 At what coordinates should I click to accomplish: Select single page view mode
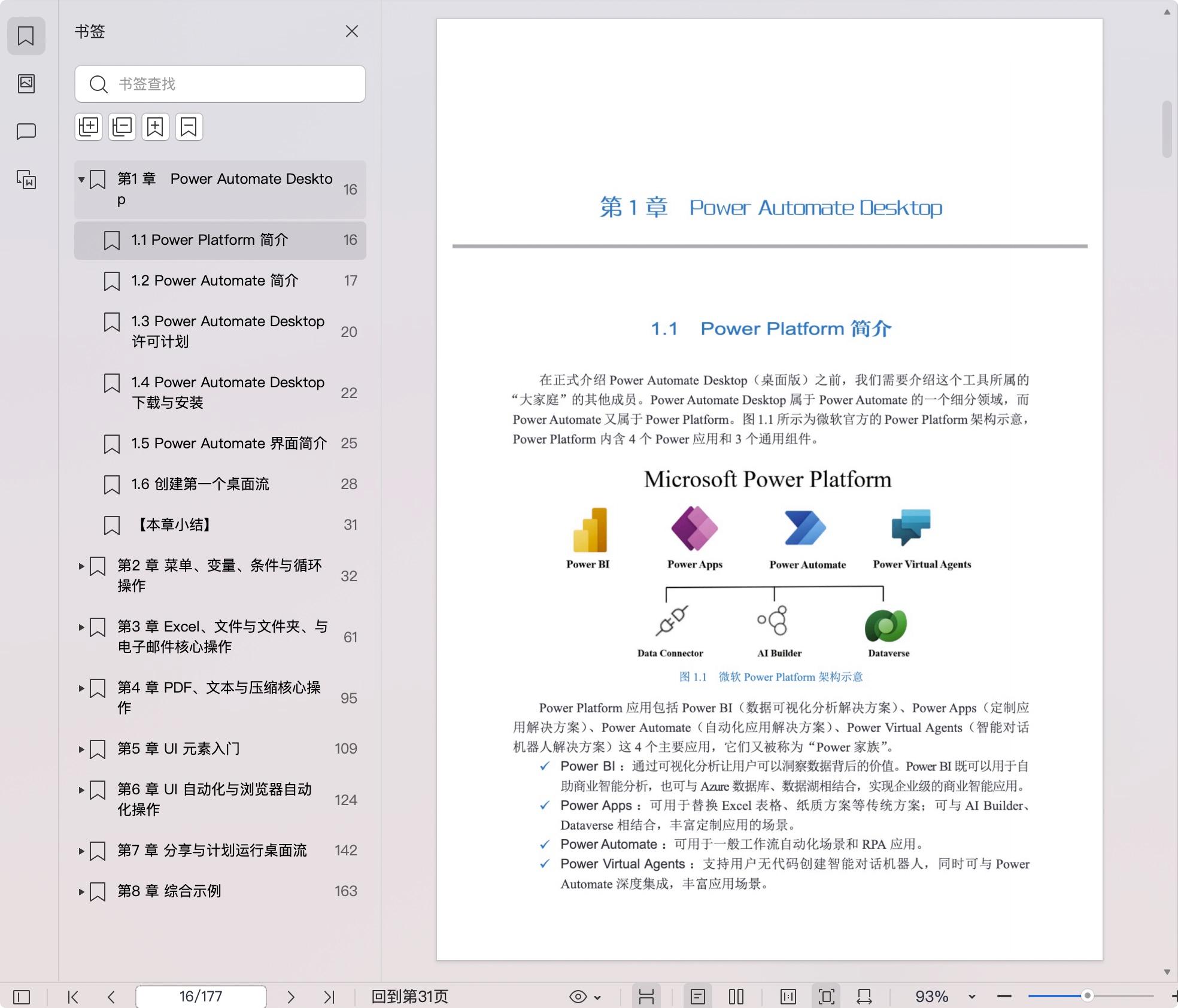click(x=698, y=997)
